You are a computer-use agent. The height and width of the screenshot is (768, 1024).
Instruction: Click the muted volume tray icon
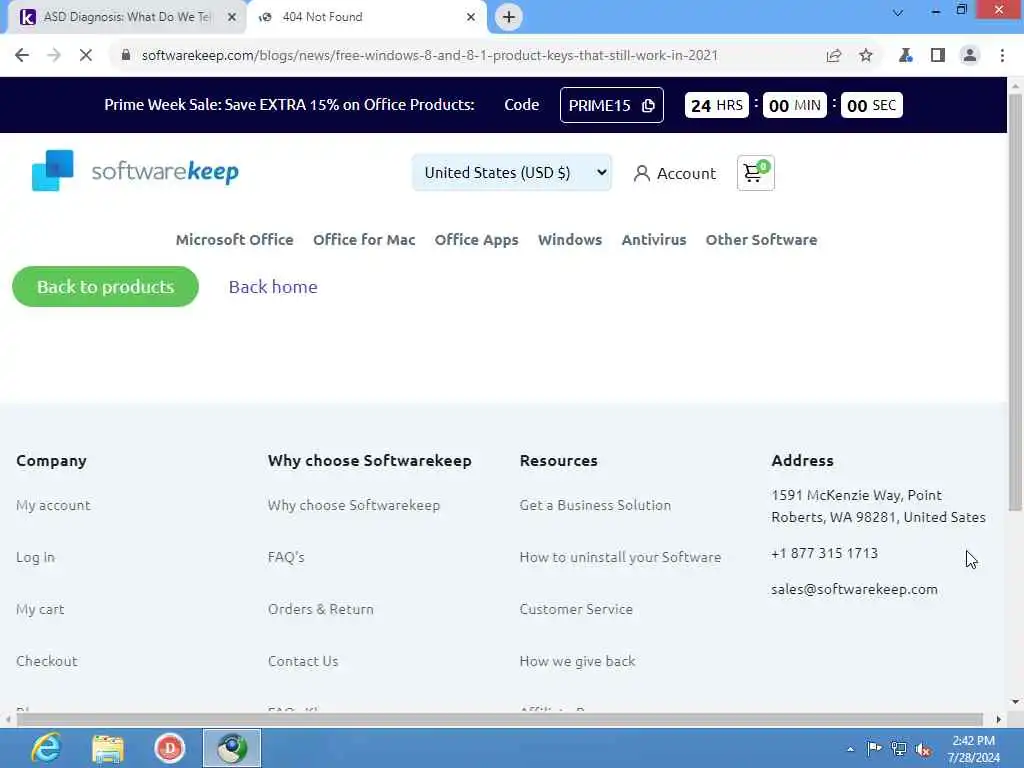[x=923, y=750]
